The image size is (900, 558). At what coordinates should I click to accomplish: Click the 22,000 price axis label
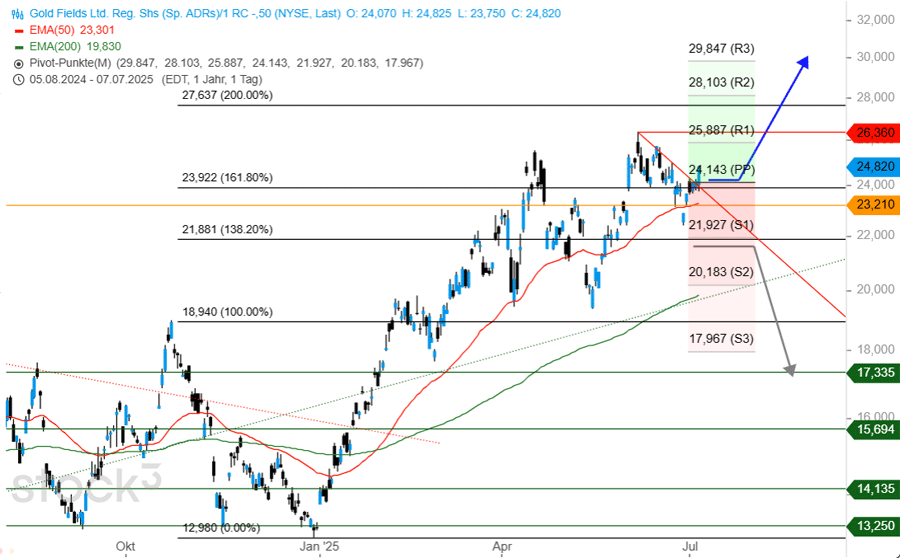click(875, 235)
